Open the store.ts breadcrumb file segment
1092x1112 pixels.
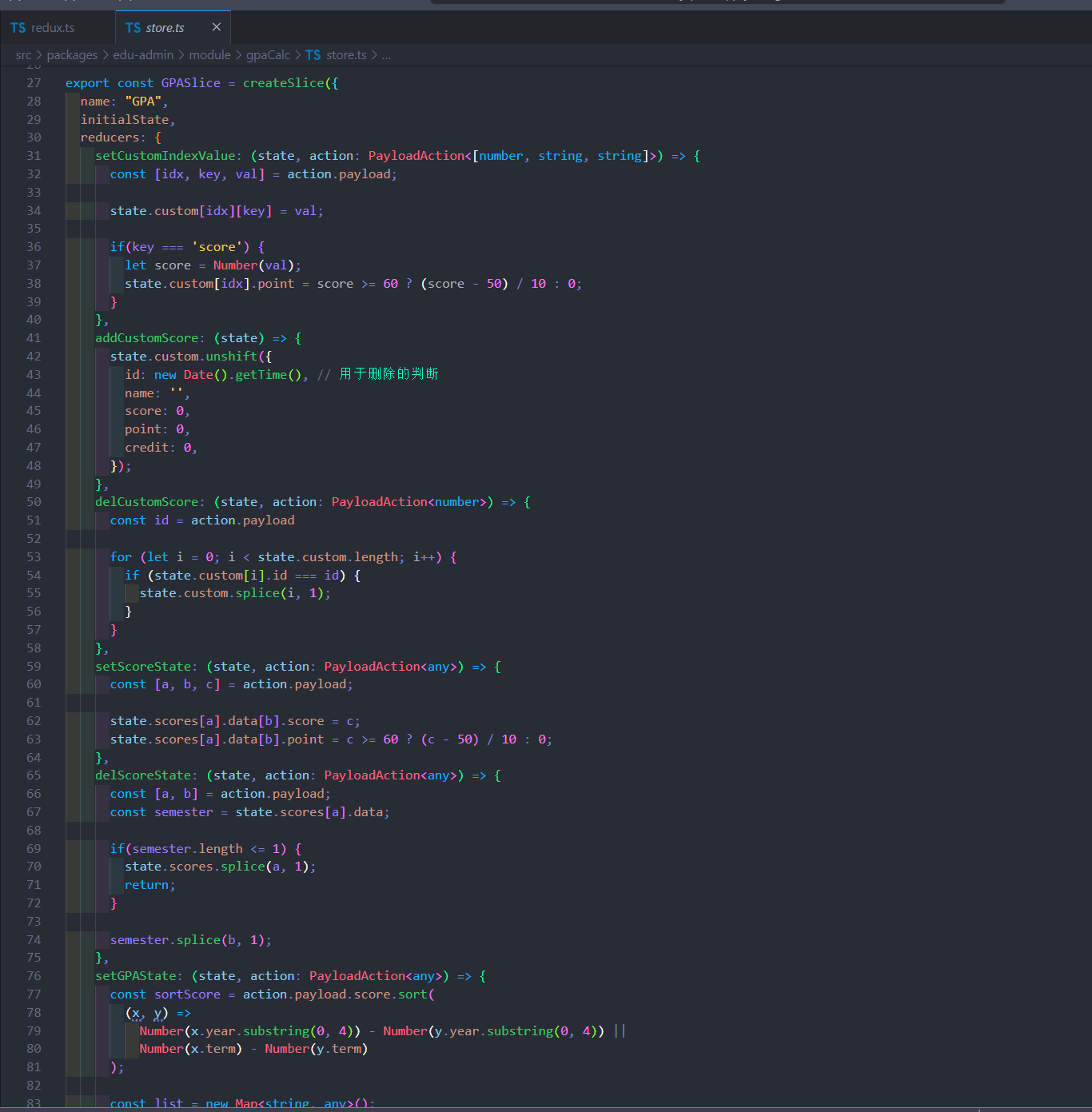click(346, 55)
